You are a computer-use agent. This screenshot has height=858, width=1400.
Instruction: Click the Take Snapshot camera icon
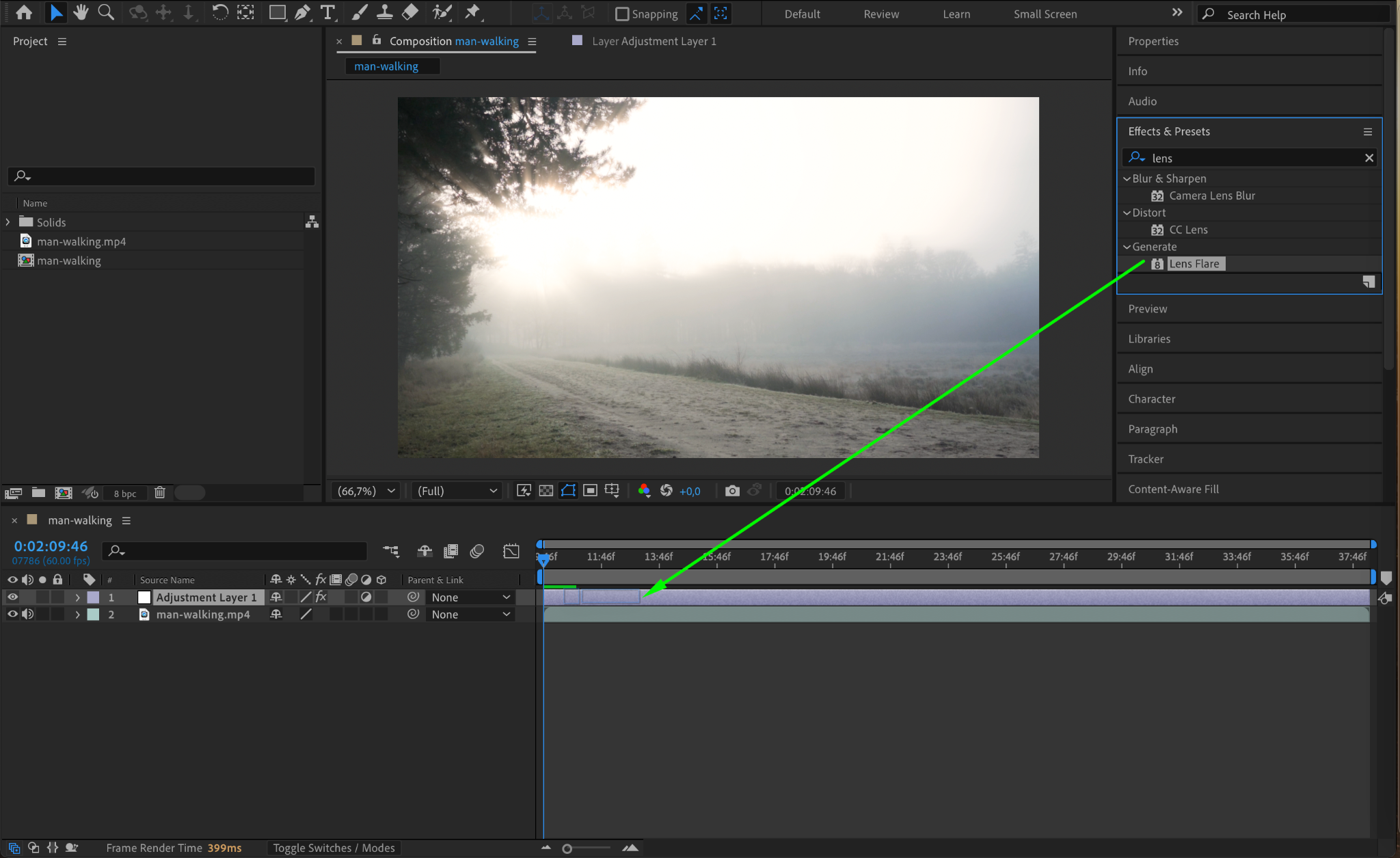(732, 491)
